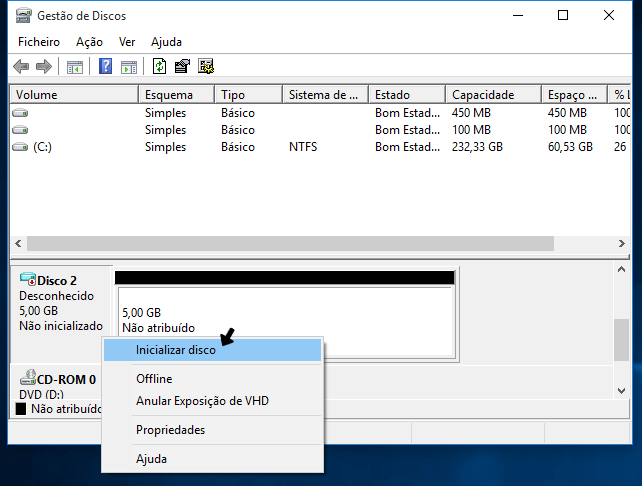This screenshot has width=642, height=486.
Task: Click the NTFS file system cell
Action: tap(303, 147)
